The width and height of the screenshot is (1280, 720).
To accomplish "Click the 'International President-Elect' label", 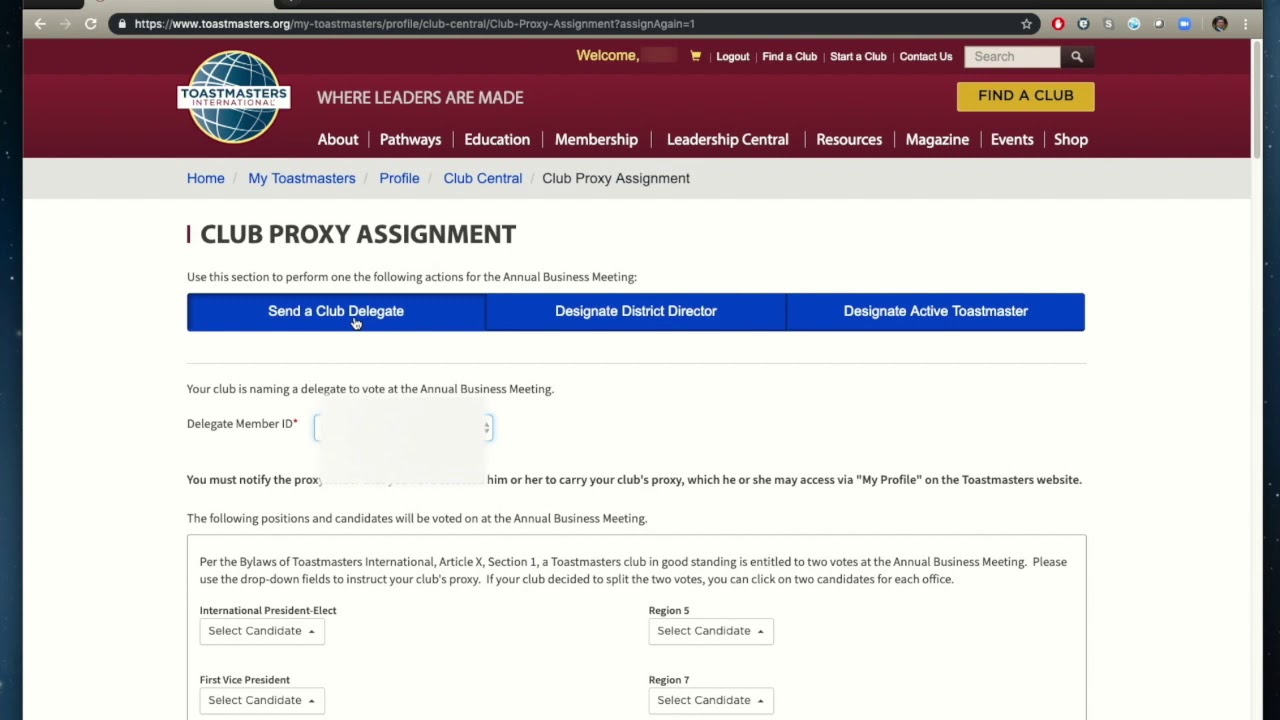I will [268, 610].
